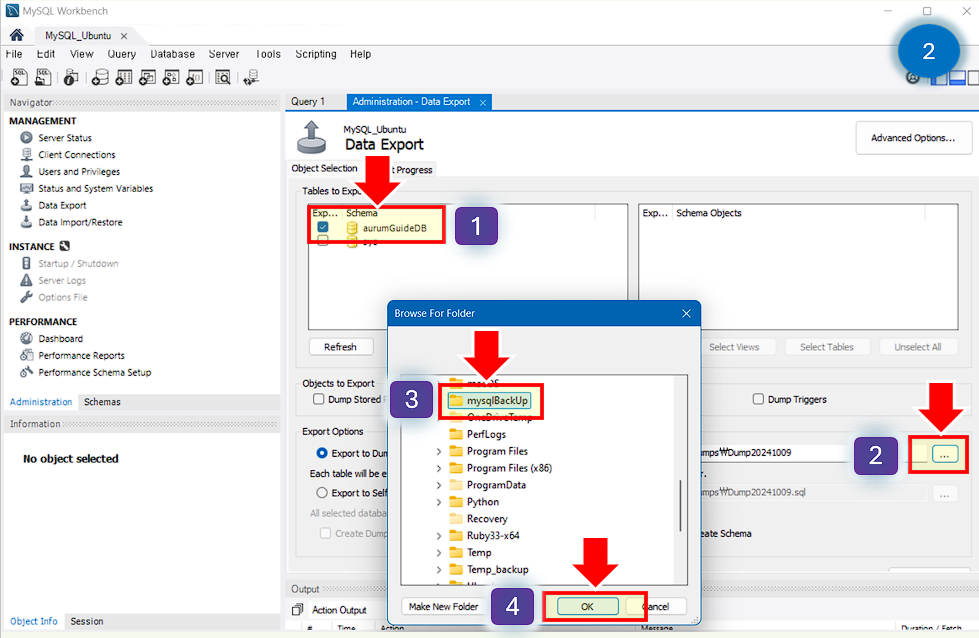This screenshot has height=638, width=979.
Task: Select the PerfLogs folder
Action: pyautogui.click(x=478, y=434)
